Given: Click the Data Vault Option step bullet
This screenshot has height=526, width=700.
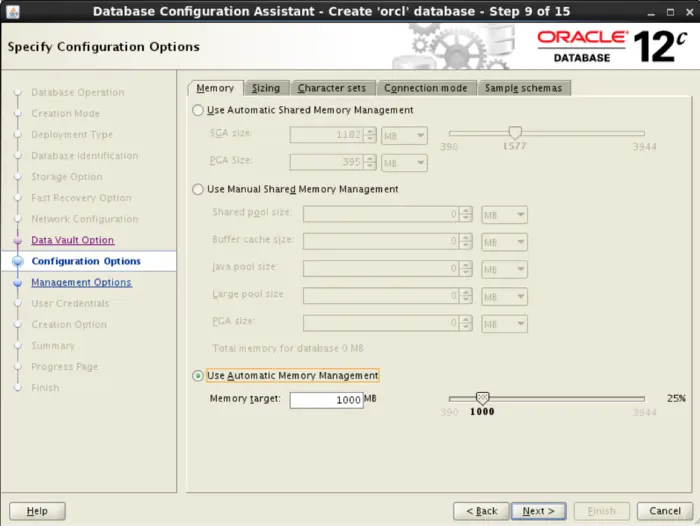Looking at the screenshot, I should (18, 240).
